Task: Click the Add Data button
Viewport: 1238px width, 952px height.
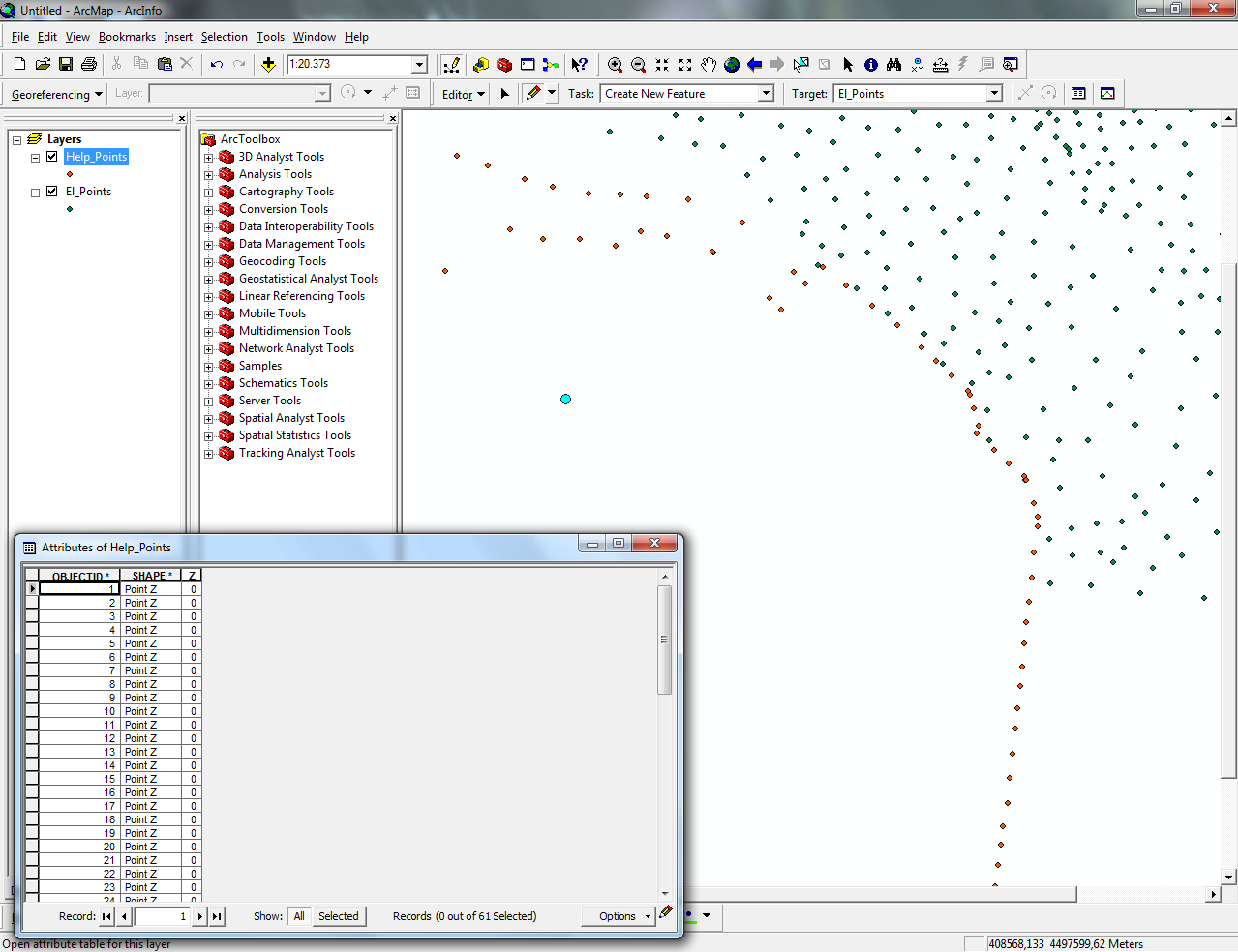Action: click(x=268, y=64)
